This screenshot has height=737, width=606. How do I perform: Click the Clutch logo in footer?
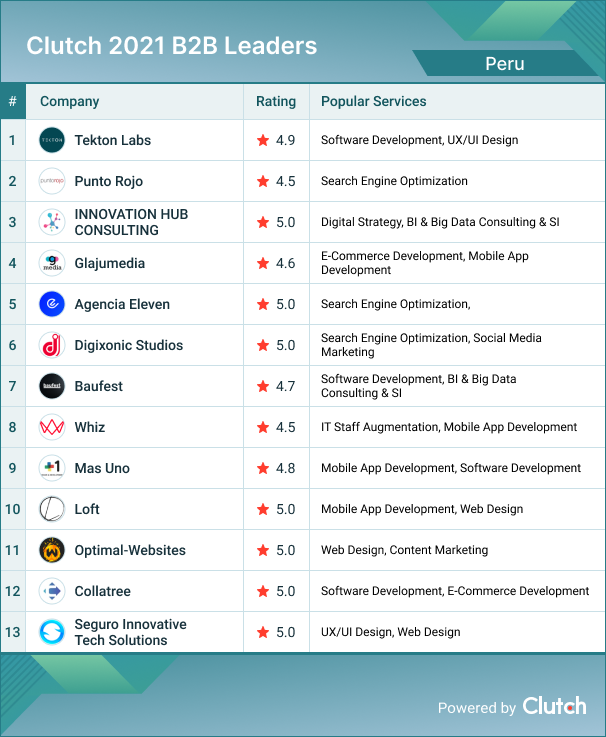[x=554, y=706]
